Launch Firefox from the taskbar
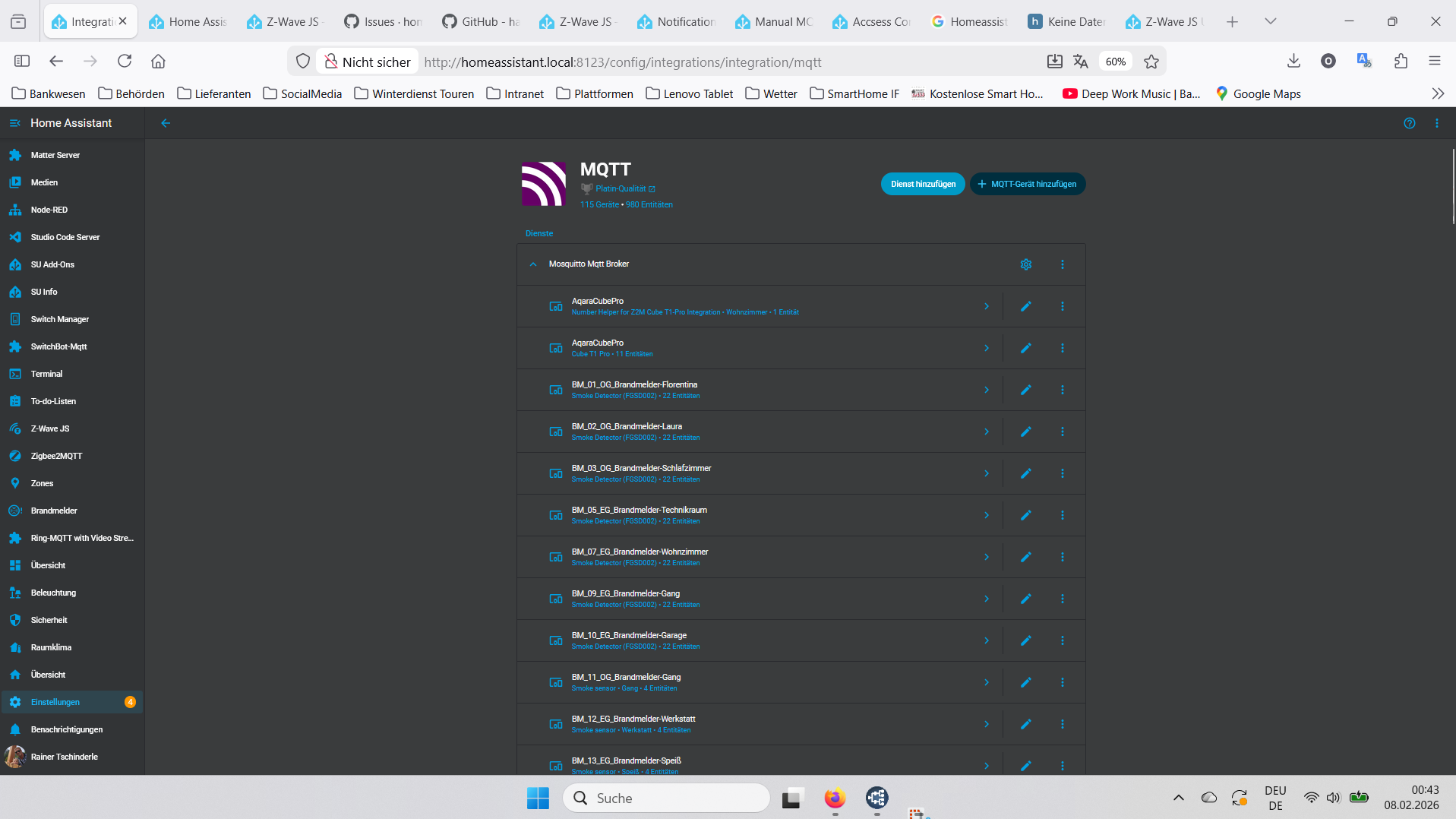 click(835, 798)
